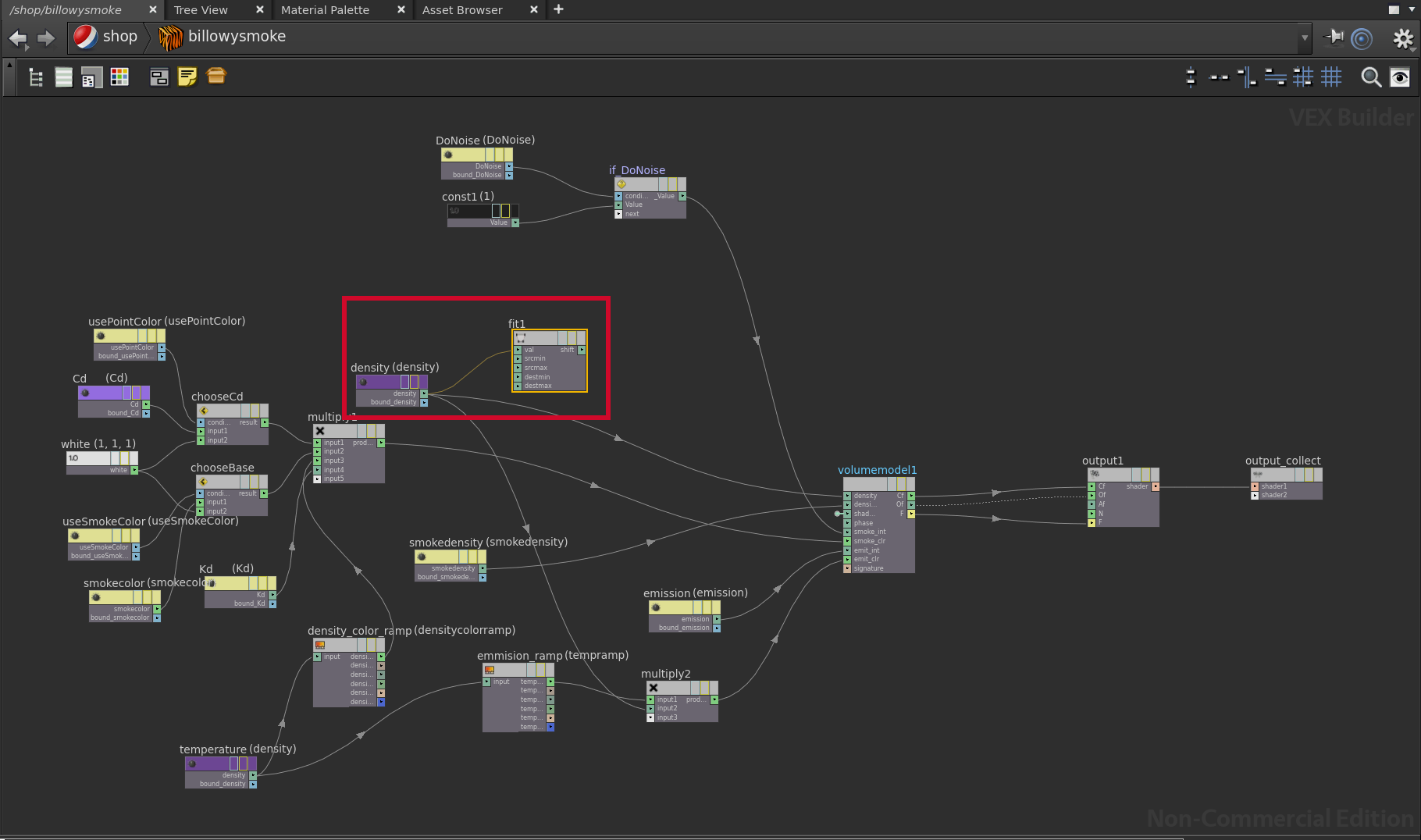Add a sticky note
The image size is (1421, 840).
tap(187, 77)
